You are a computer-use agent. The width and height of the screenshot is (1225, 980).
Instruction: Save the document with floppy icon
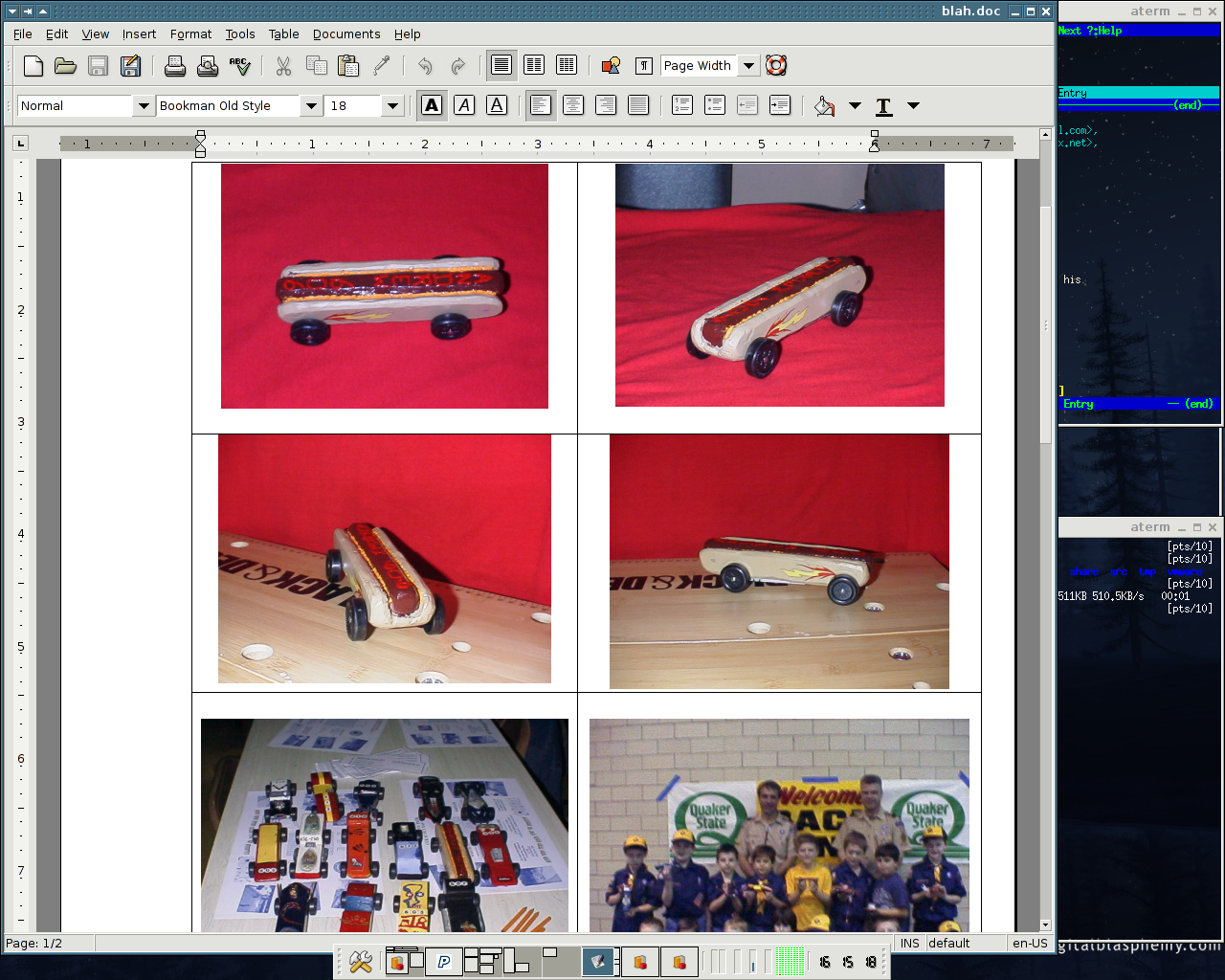click(98, 66)
